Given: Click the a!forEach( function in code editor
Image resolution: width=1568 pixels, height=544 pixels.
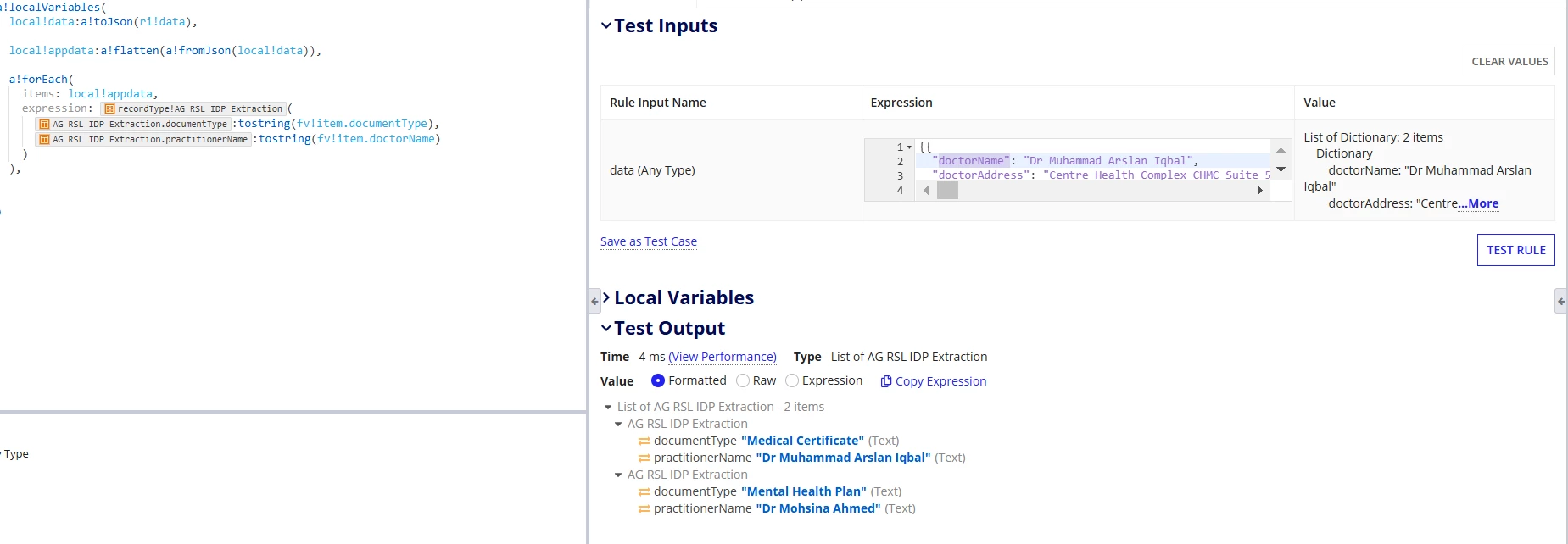Looking at the screenshot, I should tap(42, 79).
